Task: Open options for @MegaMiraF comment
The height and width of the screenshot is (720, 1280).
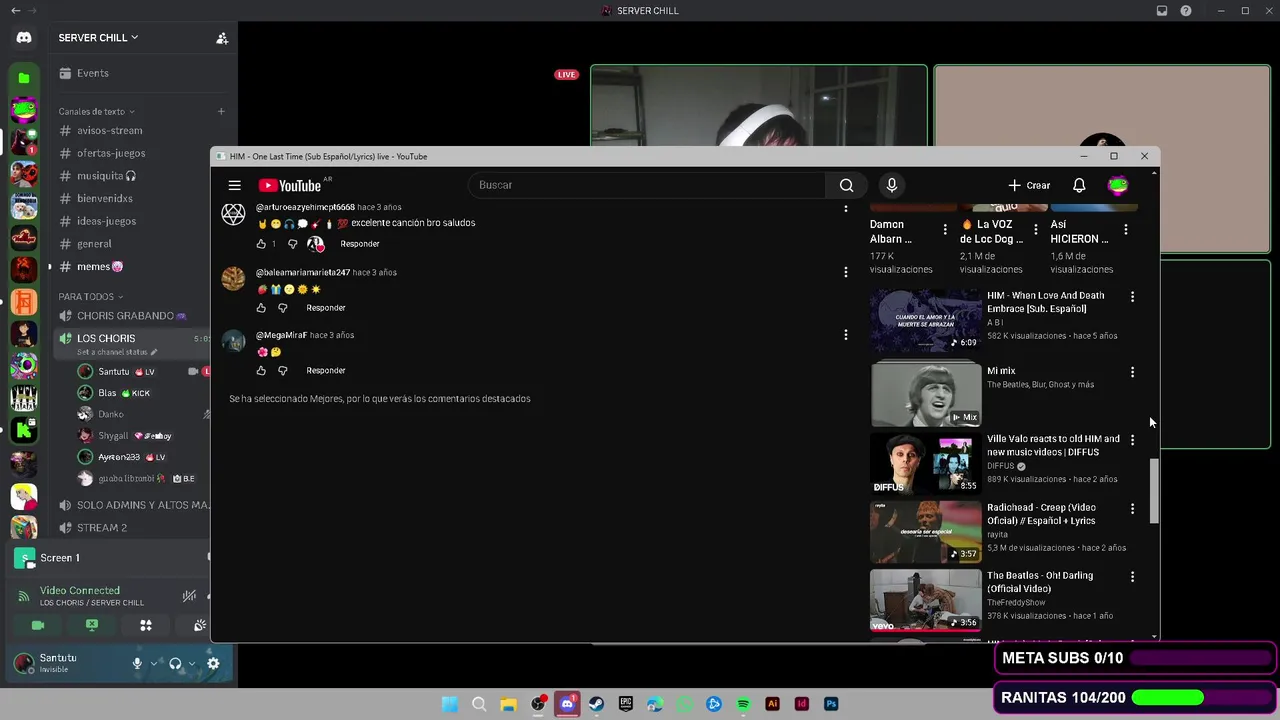Action: (x=845, y=335)
